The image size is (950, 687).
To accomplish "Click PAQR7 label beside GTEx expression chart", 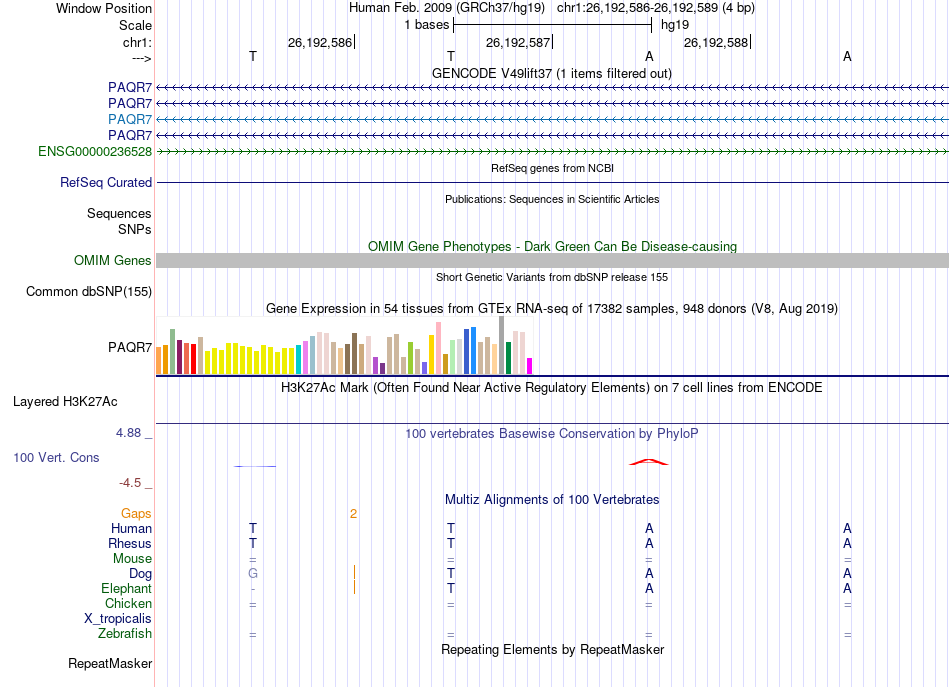I will click(130, 347).
